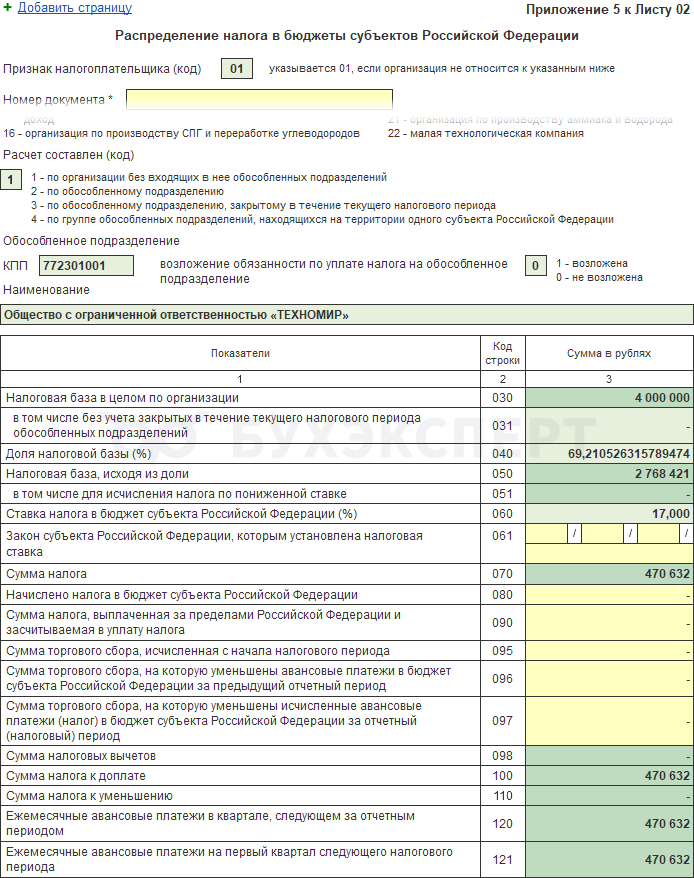The height and width of the screenshot is (878, 694).
Task: Click the line 031 amount cell
Action: (x=609, y=426)
